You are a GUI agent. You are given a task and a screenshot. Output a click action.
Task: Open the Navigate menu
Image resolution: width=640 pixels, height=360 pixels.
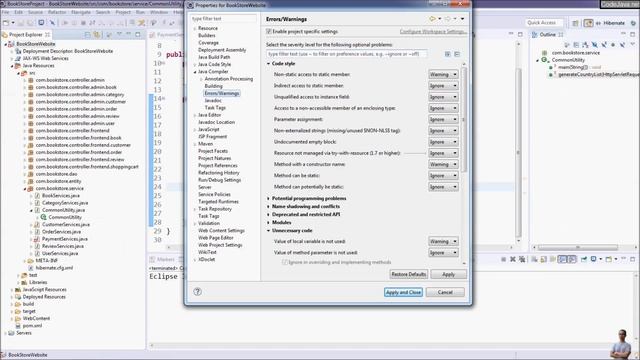click(81, 12)
